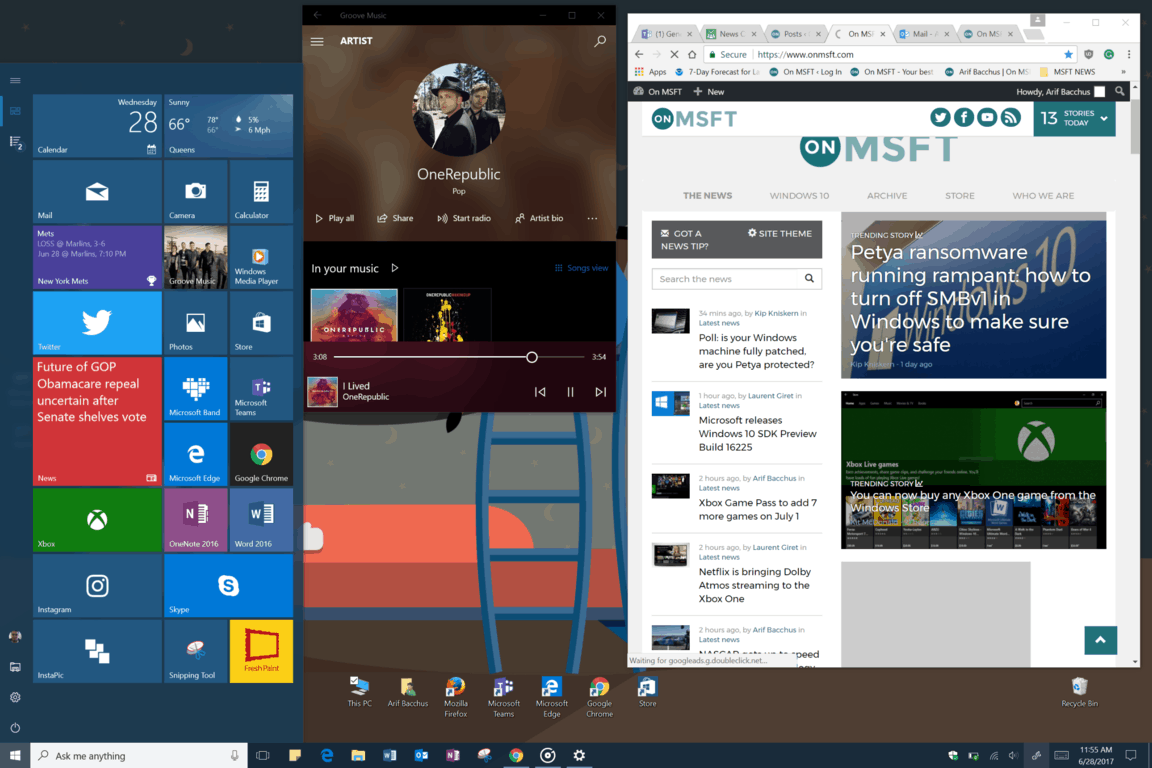1152x768 pixels.
Task: Select the Windows 10 navigation tab
Action: pos(799,196)
